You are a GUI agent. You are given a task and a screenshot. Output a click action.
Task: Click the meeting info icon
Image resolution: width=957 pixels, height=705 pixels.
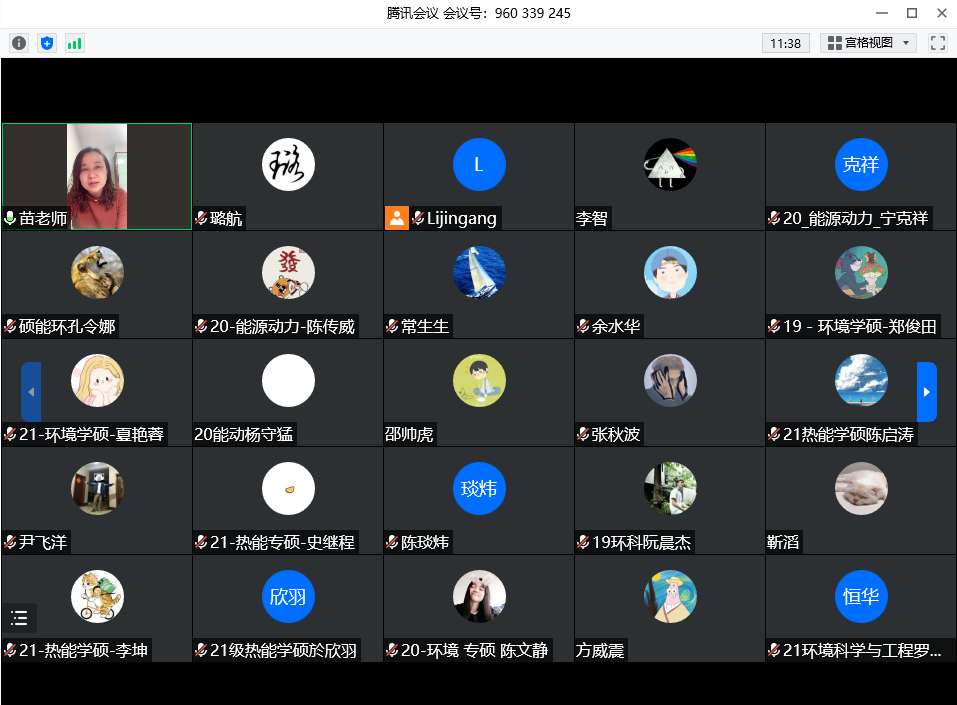[19, 43]
